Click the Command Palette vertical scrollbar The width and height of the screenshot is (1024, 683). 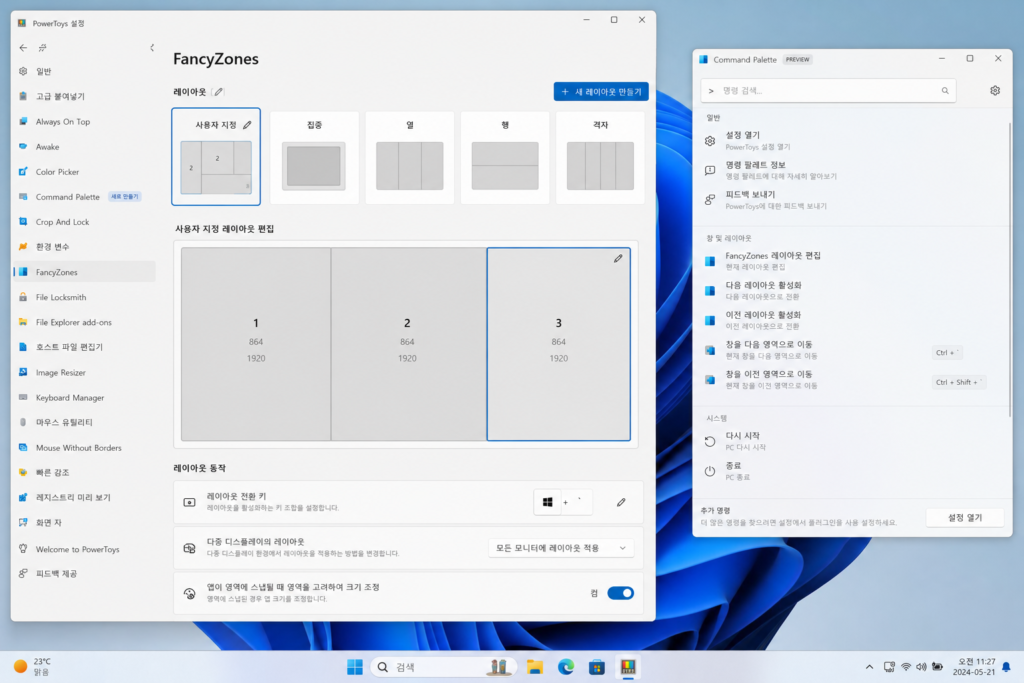(1010, 269)
